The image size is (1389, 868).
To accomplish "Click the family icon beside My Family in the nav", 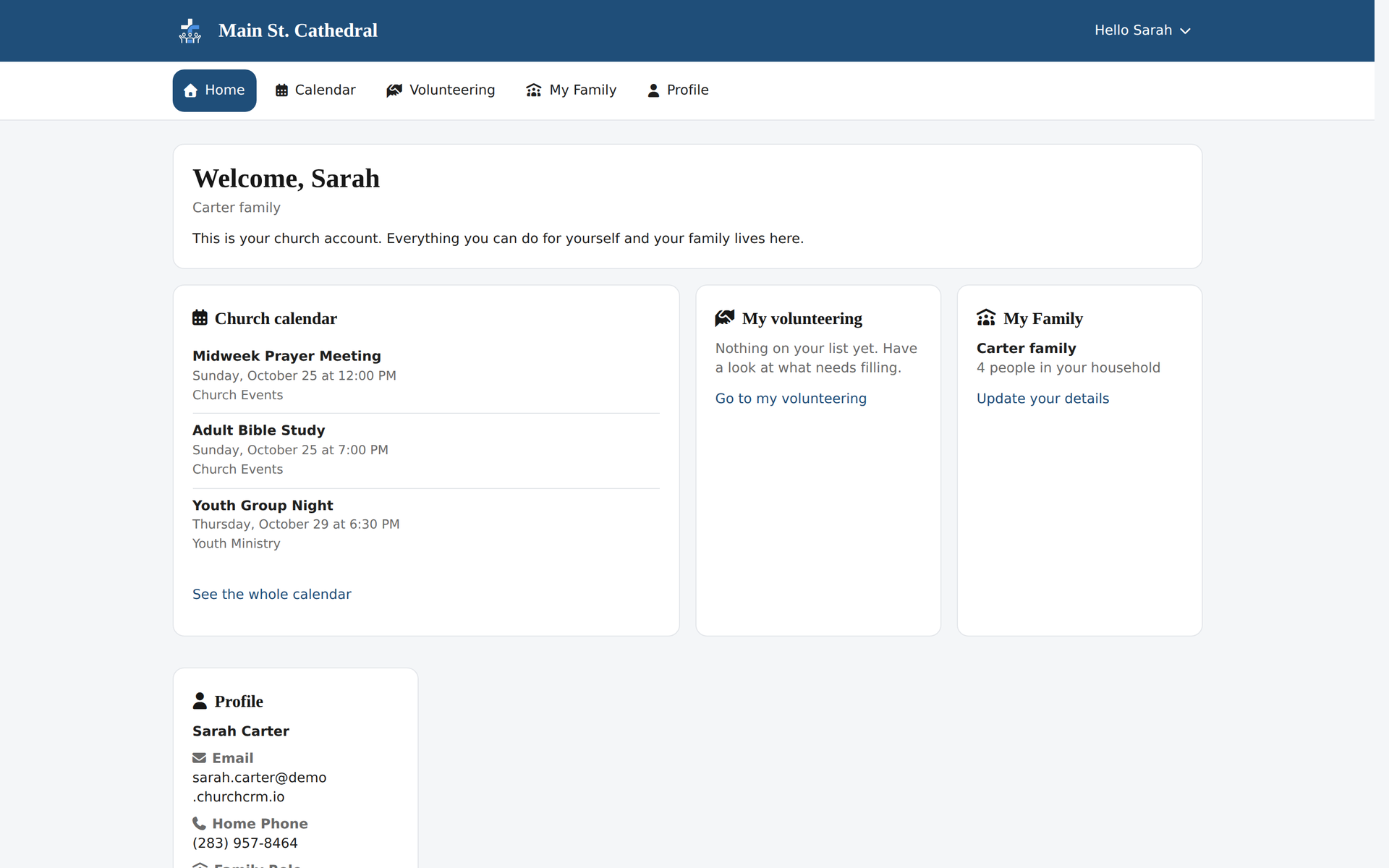I will coord(533,90).
